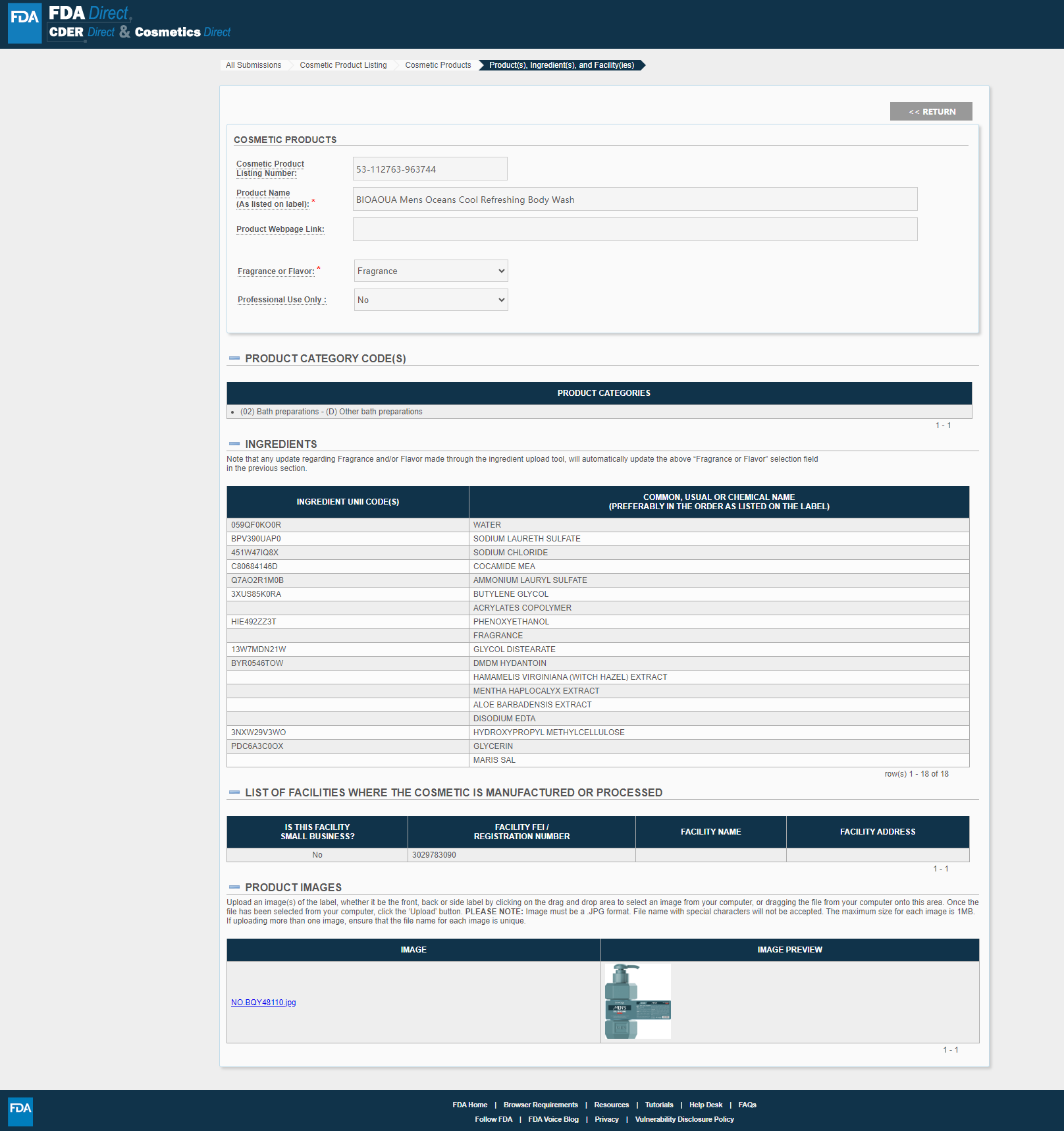Go to All Submissions breadcrumb
The height and width of the screenshot is (1131, 1064).
pyautogui.click(x=253, y=65)
